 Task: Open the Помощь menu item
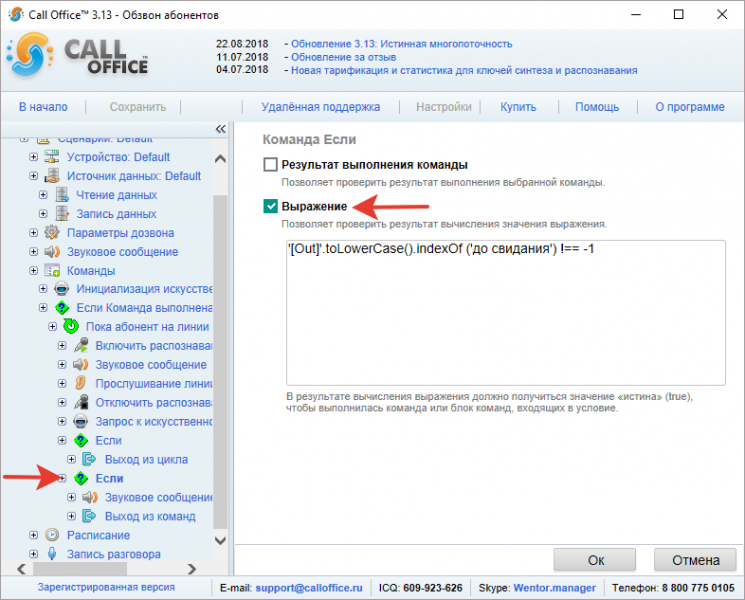[597, 107]
